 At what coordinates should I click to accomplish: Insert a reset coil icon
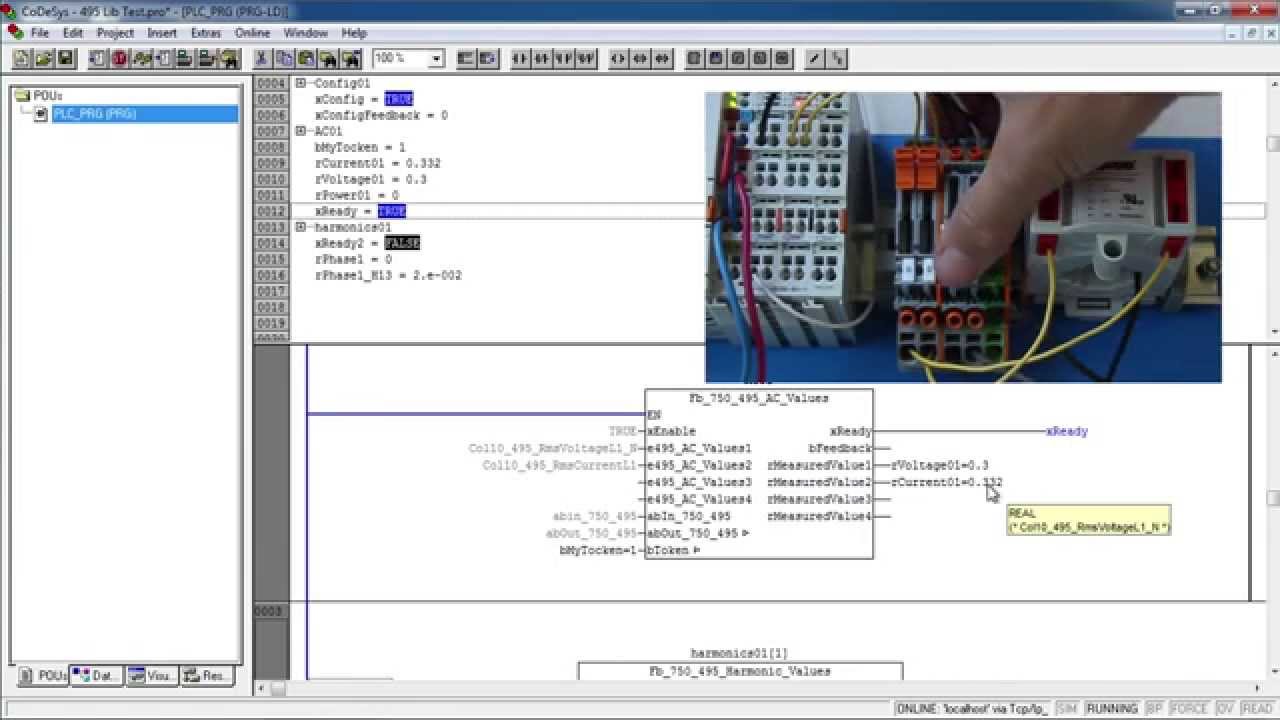[x=662, y=59]
